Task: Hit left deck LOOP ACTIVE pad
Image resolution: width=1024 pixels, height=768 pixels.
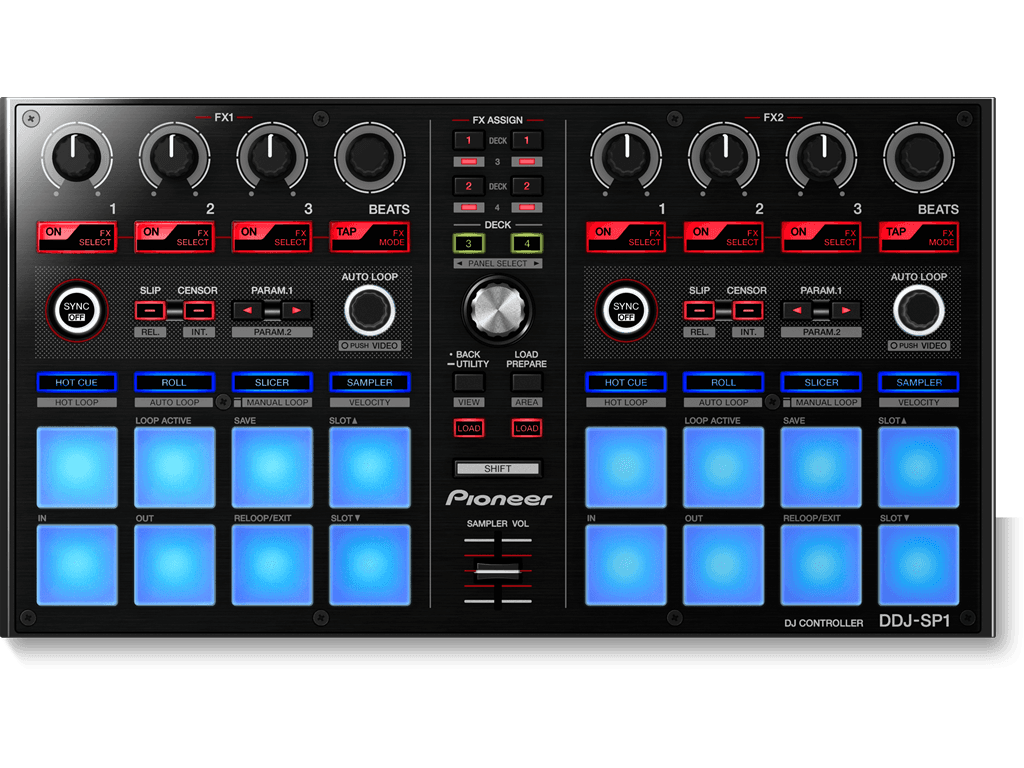Action: coord(174,467)
